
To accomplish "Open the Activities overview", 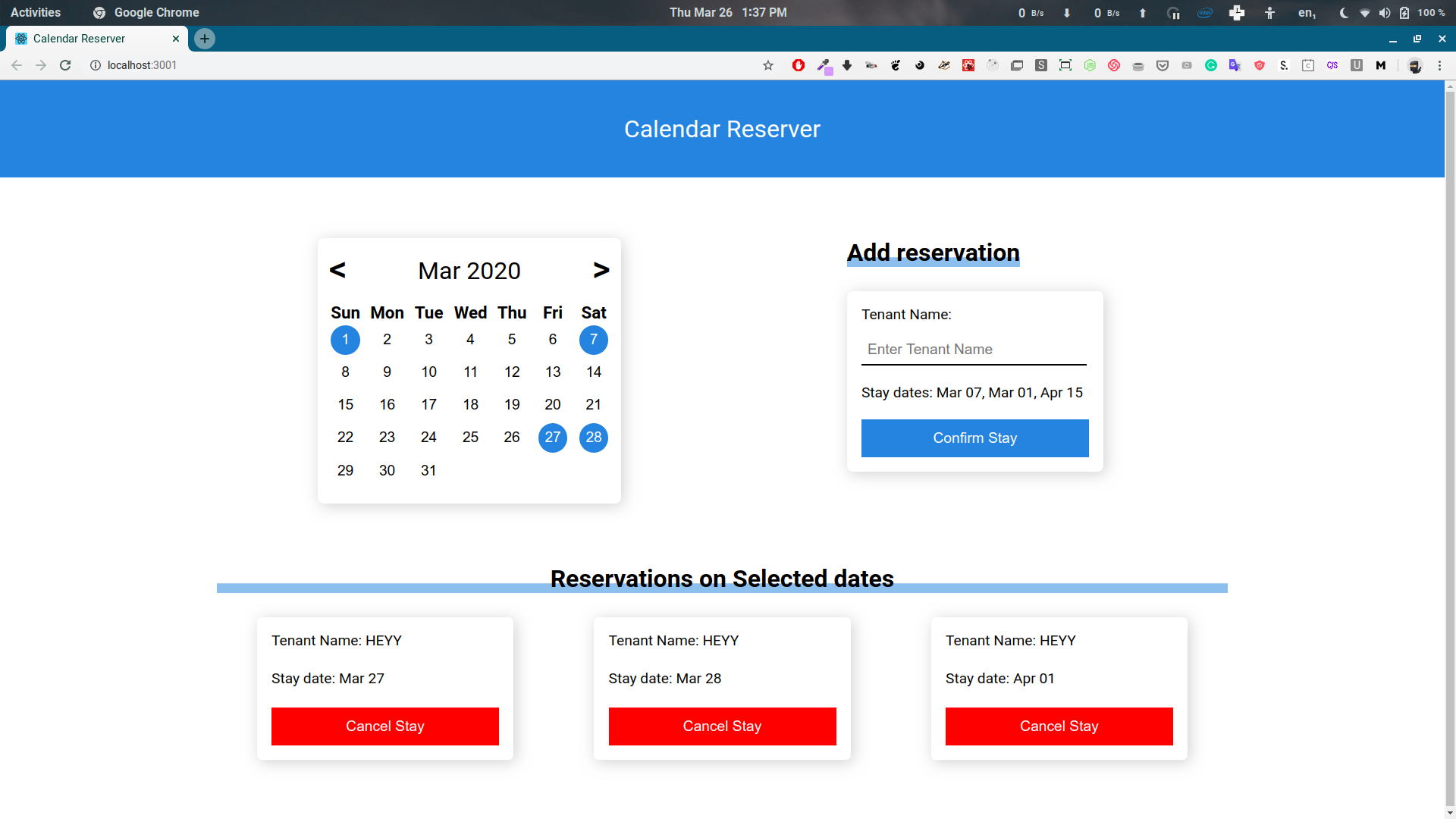I will [36, 13].
